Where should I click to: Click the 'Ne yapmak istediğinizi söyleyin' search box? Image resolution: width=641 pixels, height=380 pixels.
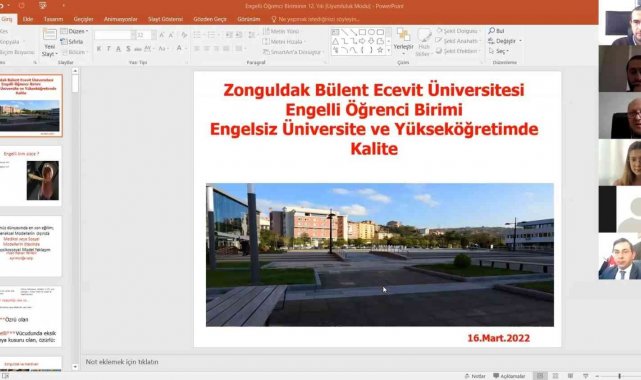coord(316,19)
